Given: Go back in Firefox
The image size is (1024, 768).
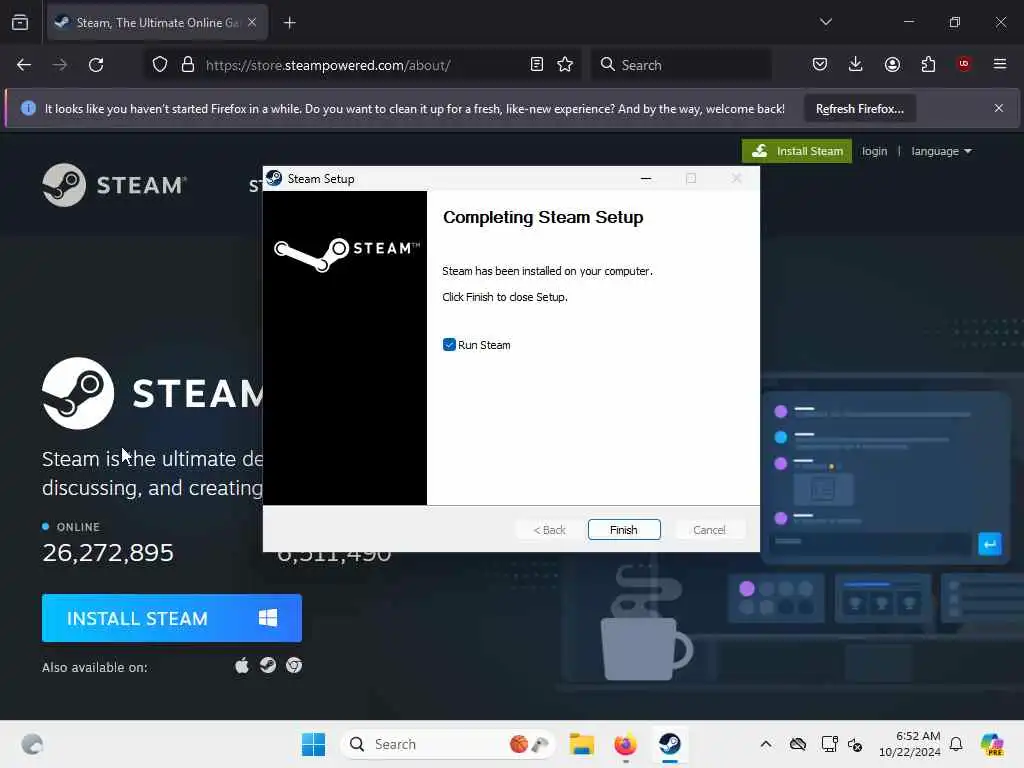Looking at the screenshot, I should 24,65.
